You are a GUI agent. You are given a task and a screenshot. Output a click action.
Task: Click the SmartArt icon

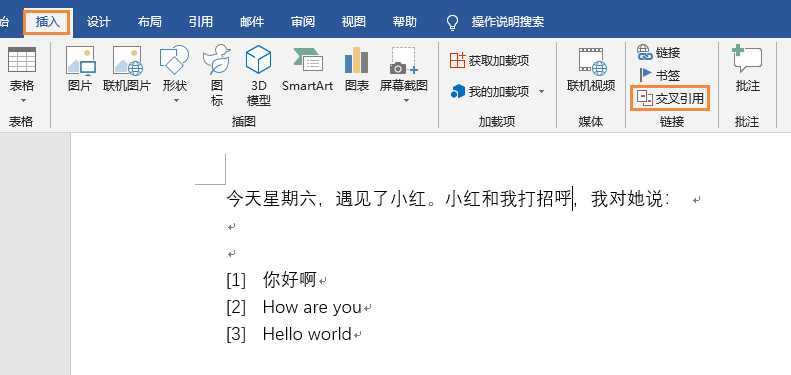coord(307,60)
